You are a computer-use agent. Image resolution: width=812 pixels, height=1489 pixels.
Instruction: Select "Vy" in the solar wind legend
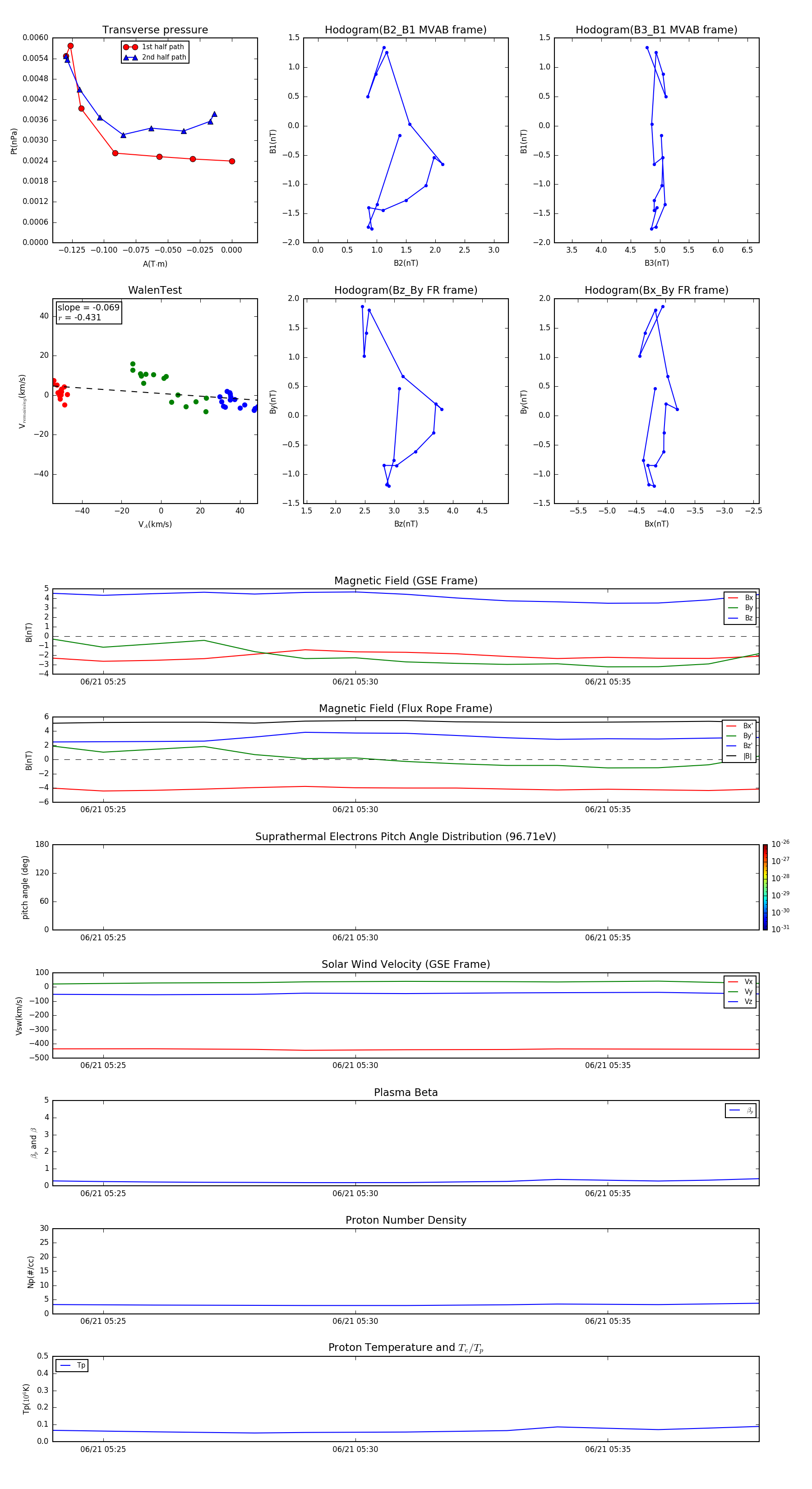[x=740, y=991]
